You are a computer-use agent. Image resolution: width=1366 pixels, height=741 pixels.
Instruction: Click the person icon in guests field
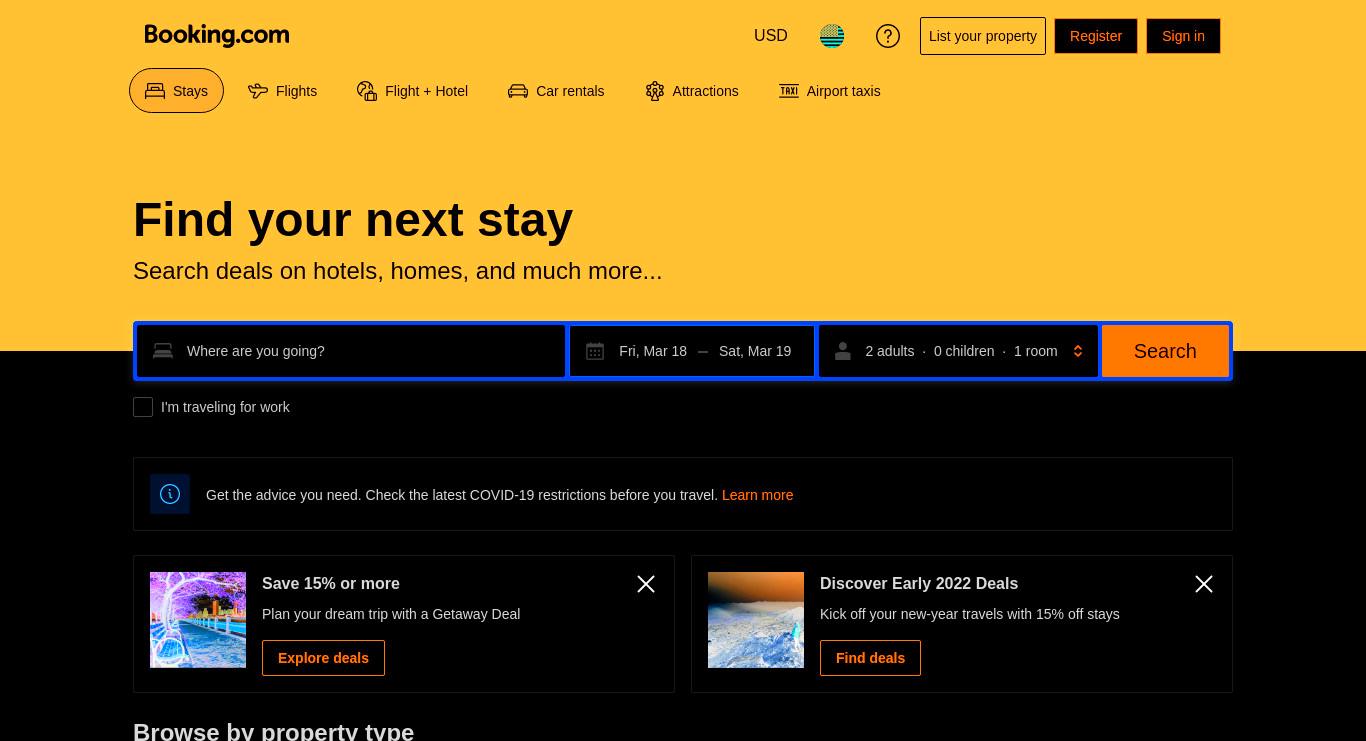[x=843, y=351]
